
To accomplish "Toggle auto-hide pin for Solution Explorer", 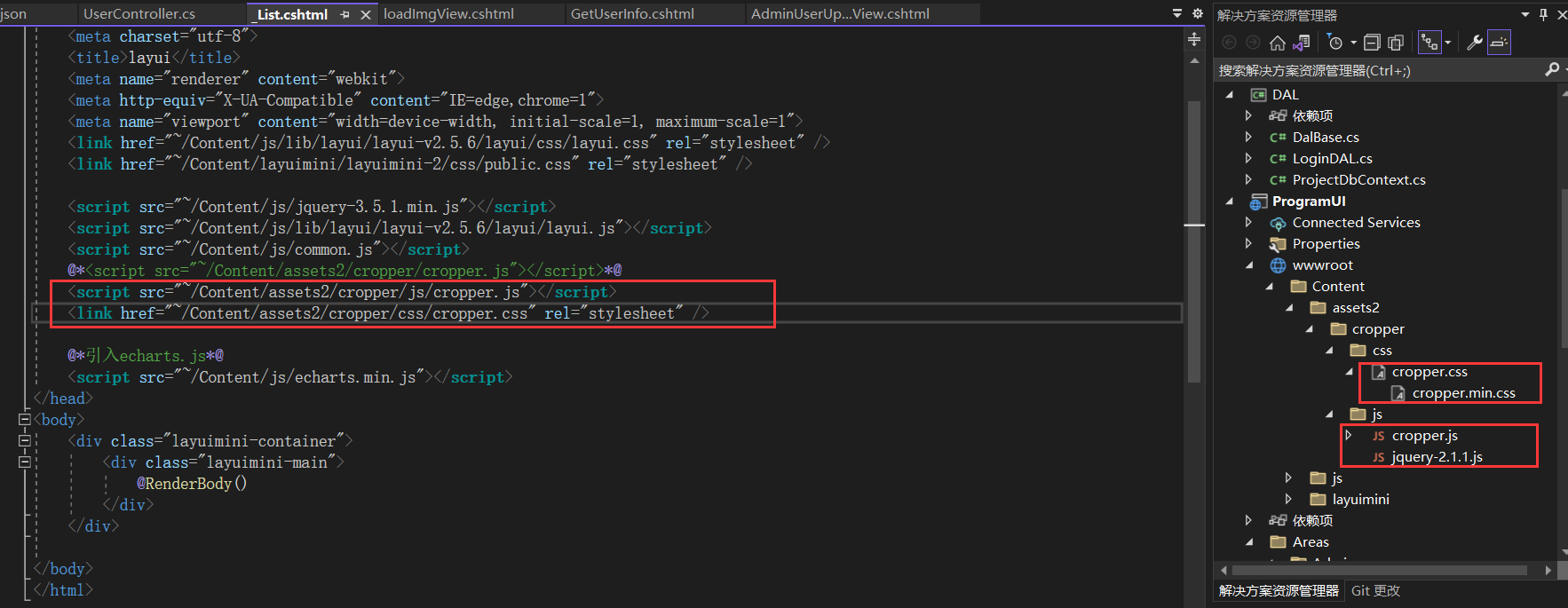I will point(1543,14).
